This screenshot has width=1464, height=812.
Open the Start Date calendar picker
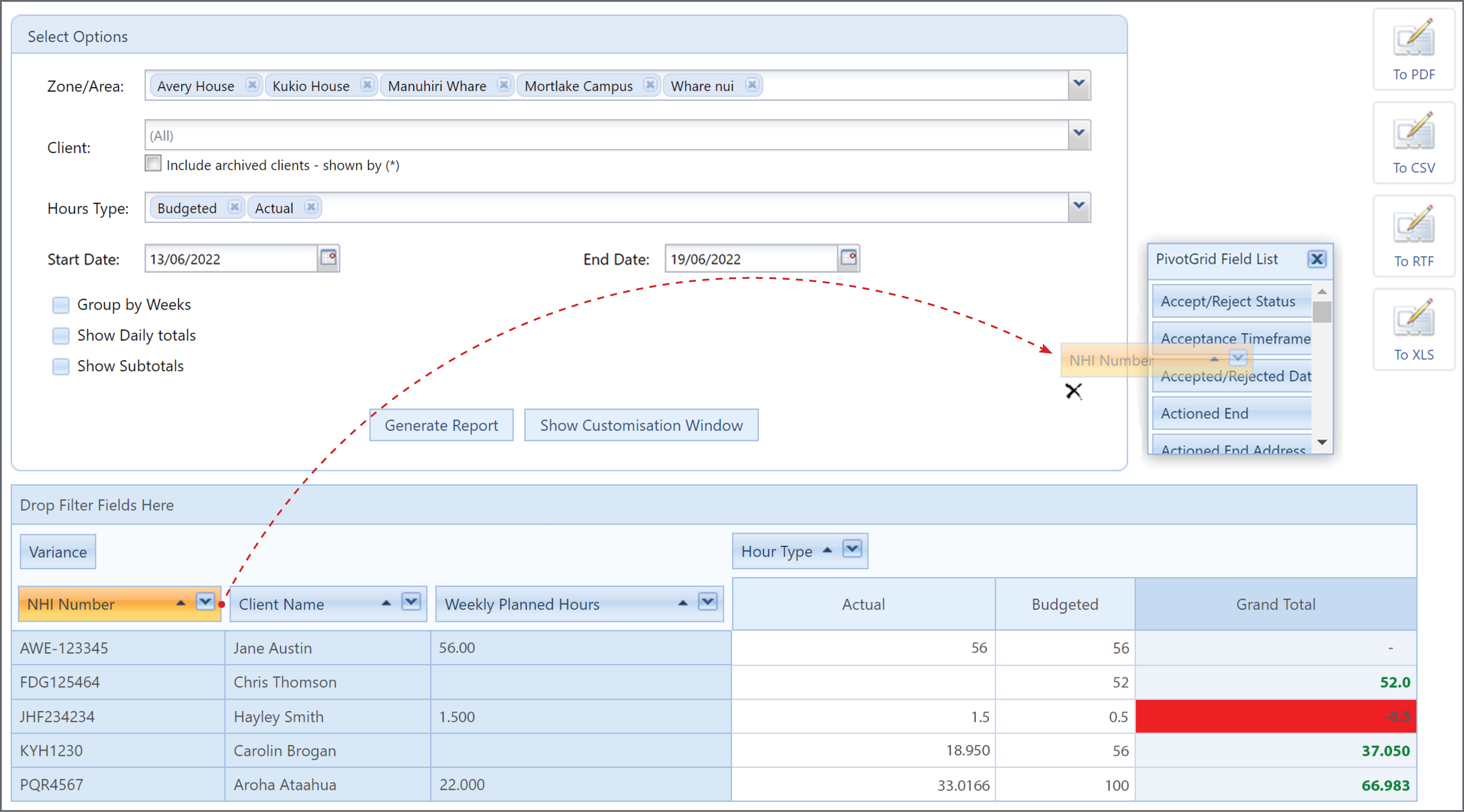click(x=328, y=259)
